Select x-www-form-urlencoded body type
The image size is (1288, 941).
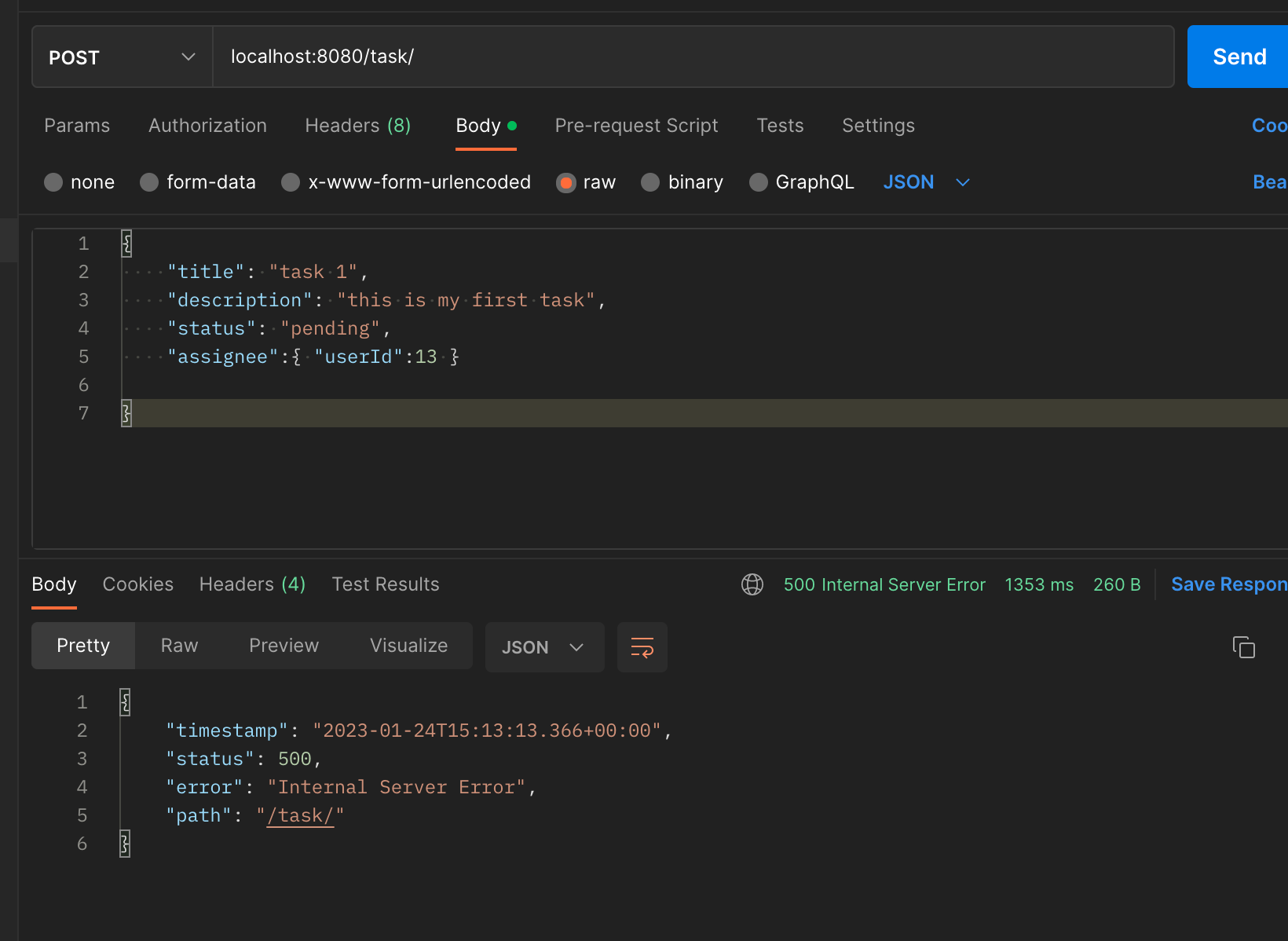406,182
